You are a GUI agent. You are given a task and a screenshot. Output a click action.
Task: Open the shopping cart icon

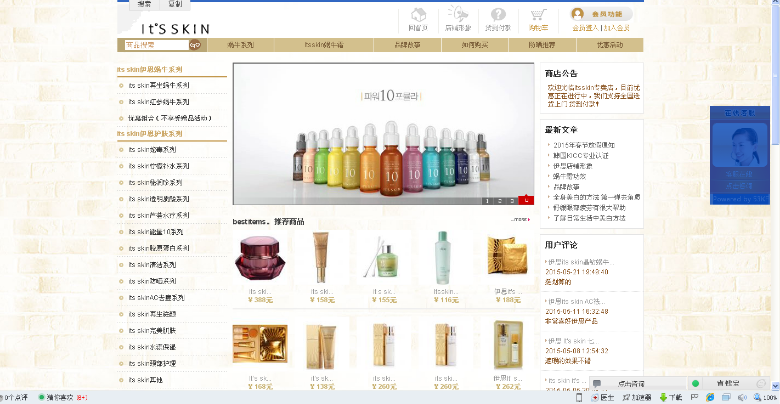point(538,15)
